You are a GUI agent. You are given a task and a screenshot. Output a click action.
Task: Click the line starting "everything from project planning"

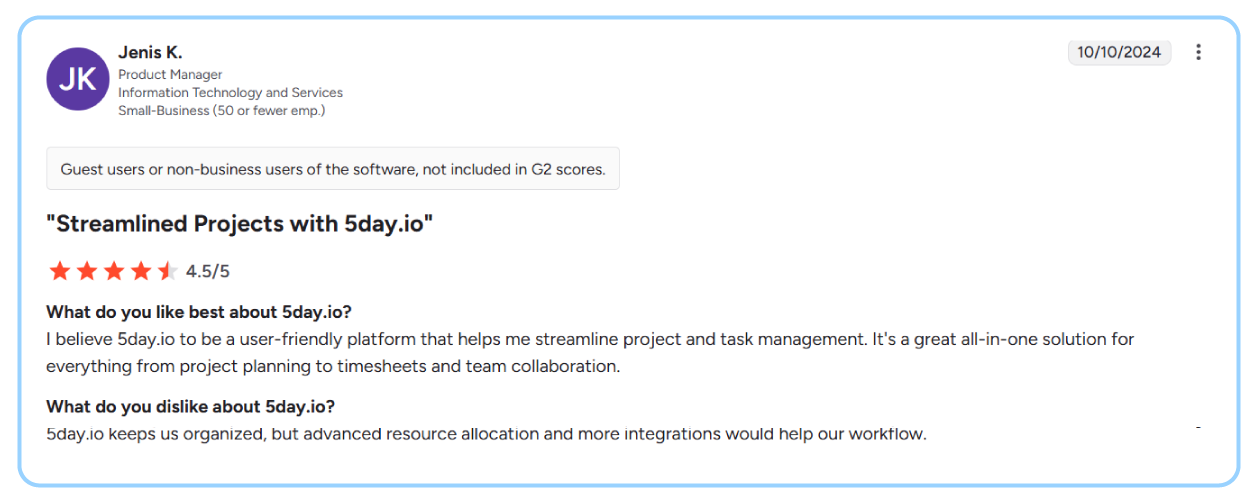coord(333,366)
